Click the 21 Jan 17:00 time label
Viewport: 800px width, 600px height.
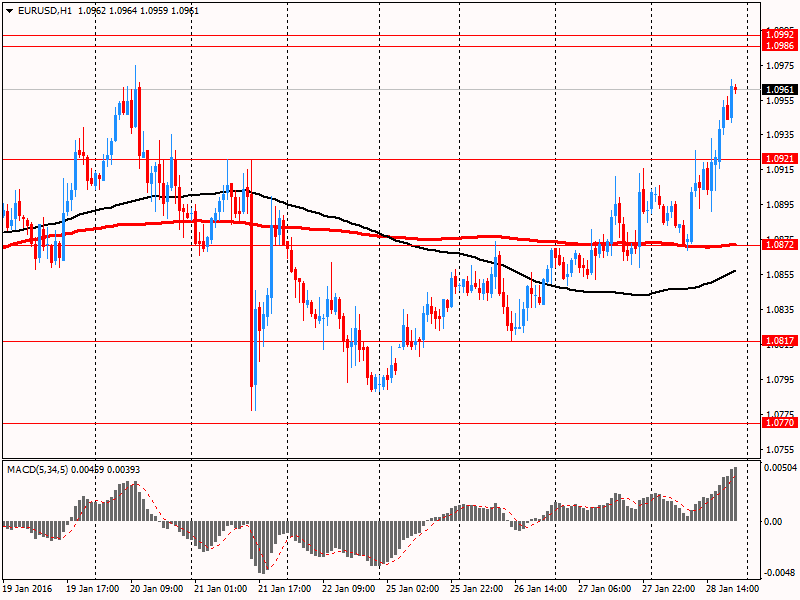click(x=285, y=589)
